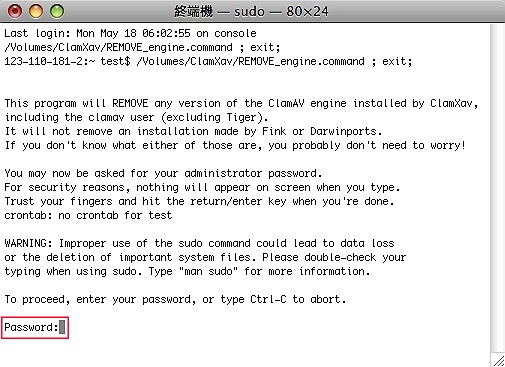This screenshot has width=505, height=367.
Task: Click the gray block cursor after Password:
Action: 62,327
